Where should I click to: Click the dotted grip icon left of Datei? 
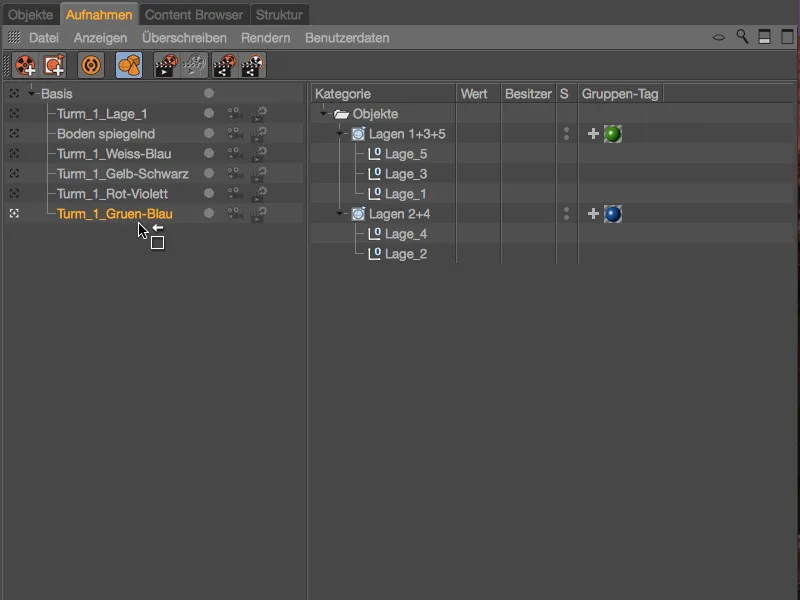[x=14, y=37]
